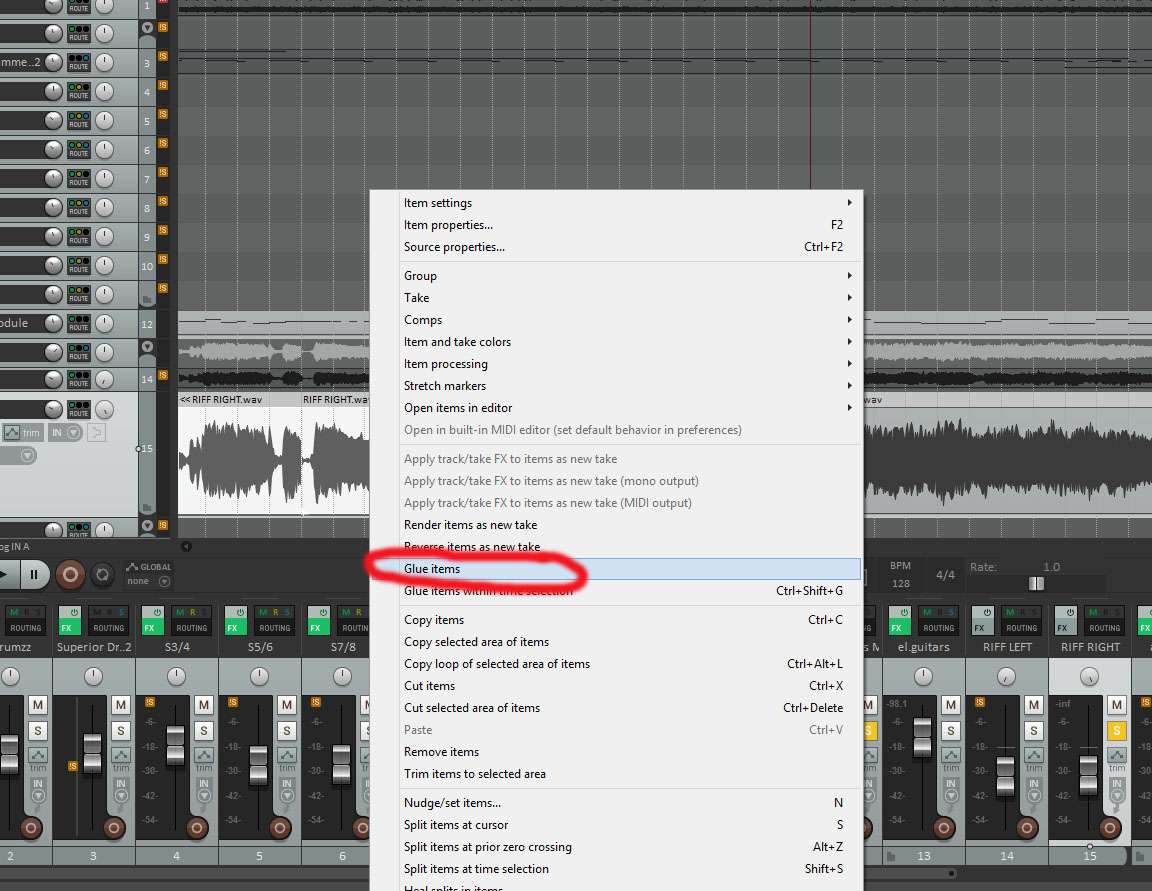Arm record on RIFF RIGHT mixer channel

[1110, 828]
